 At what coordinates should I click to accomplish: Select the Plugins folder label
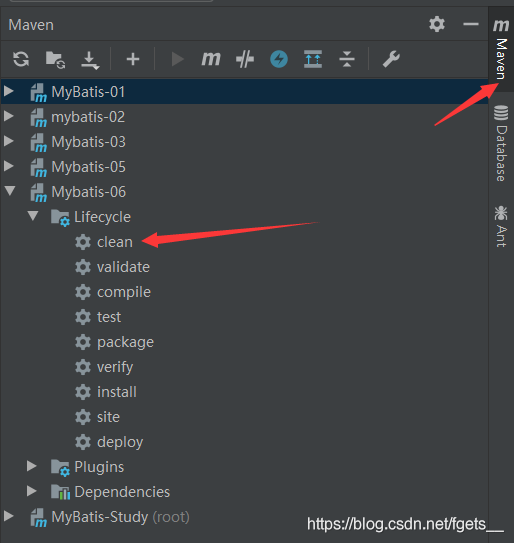click(99, 467)
